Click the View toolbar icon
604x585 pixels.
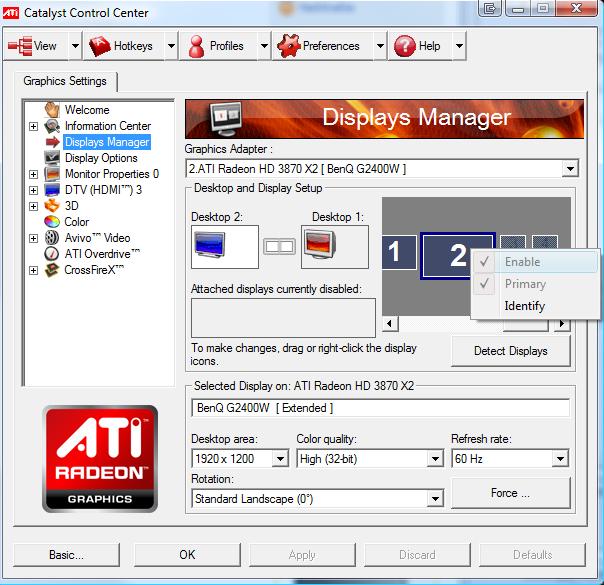pyautogui.click(x=20, y=46)
